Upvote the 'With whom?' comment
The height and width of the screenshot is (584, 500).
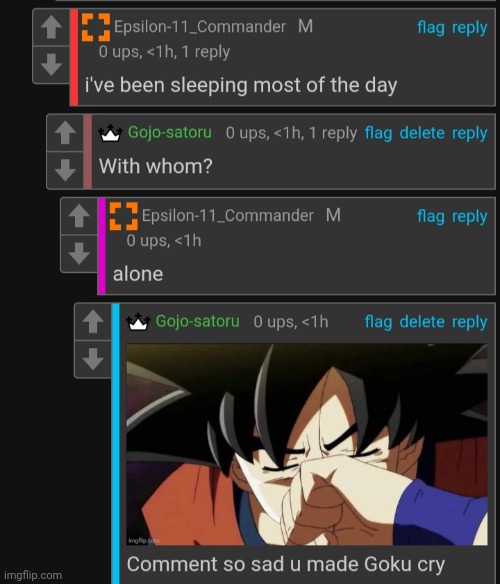click(65, 133)
